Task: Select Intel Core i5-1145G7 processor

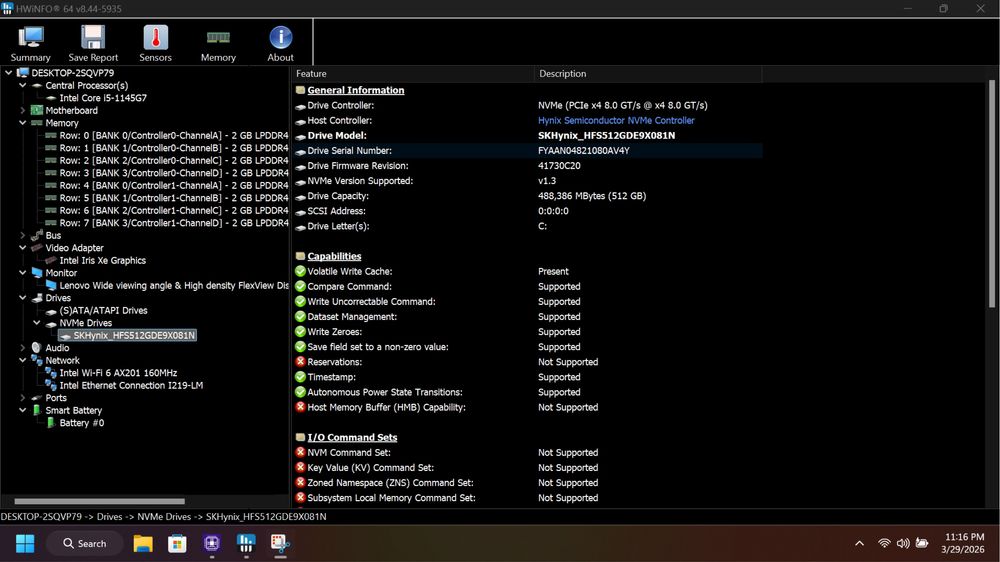Action: (x=103, y=98)
